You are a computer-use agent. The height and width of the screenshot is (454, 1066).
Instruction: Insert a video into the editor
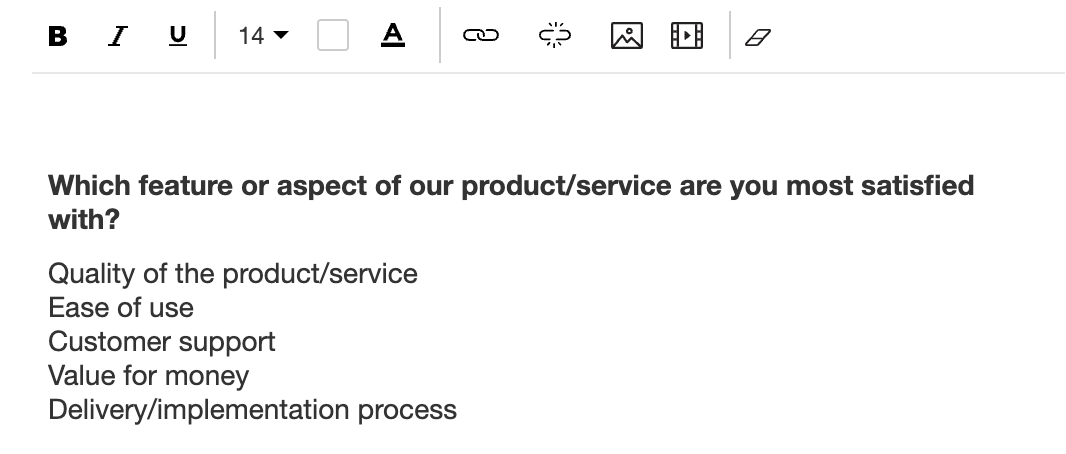(x=686, y=37)
